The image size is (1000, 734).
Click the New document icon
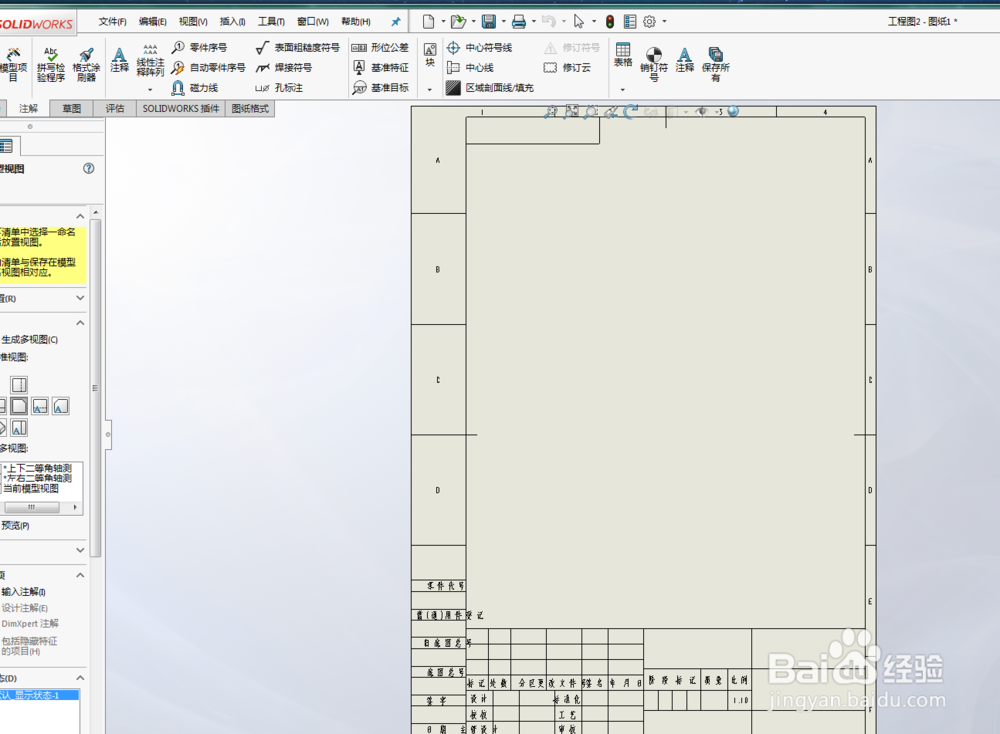pyautogui.click(x=429, y=22)
